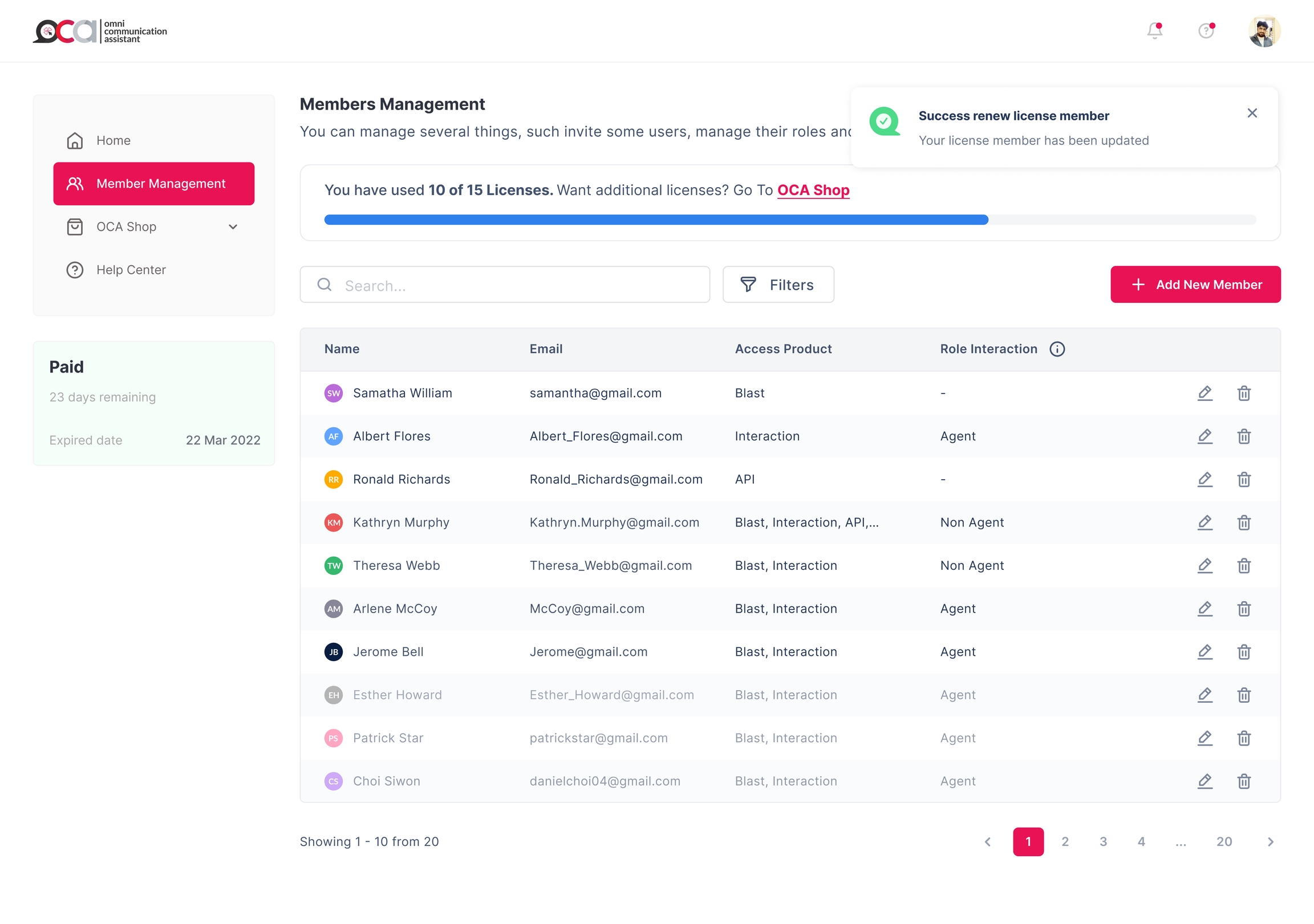Remove Jerome Bell using the trash icon
Viewport: 1314px width, 924px height.
pos(1244,652)
